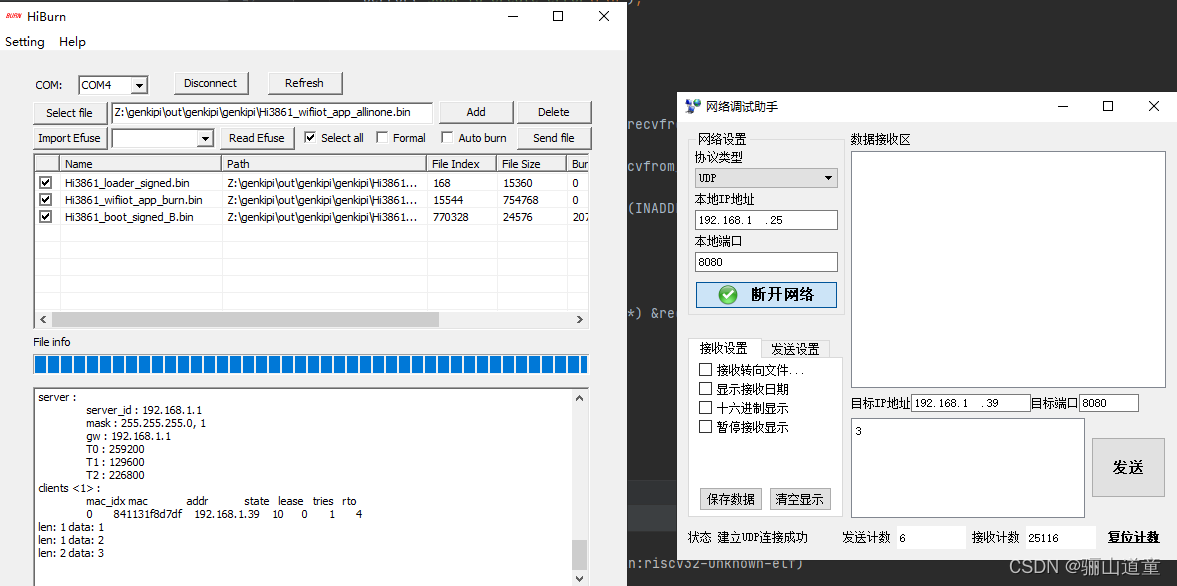
Task: Select the Hi3861_boot_signed_B.bin name cell
Action: pos(129,217)
